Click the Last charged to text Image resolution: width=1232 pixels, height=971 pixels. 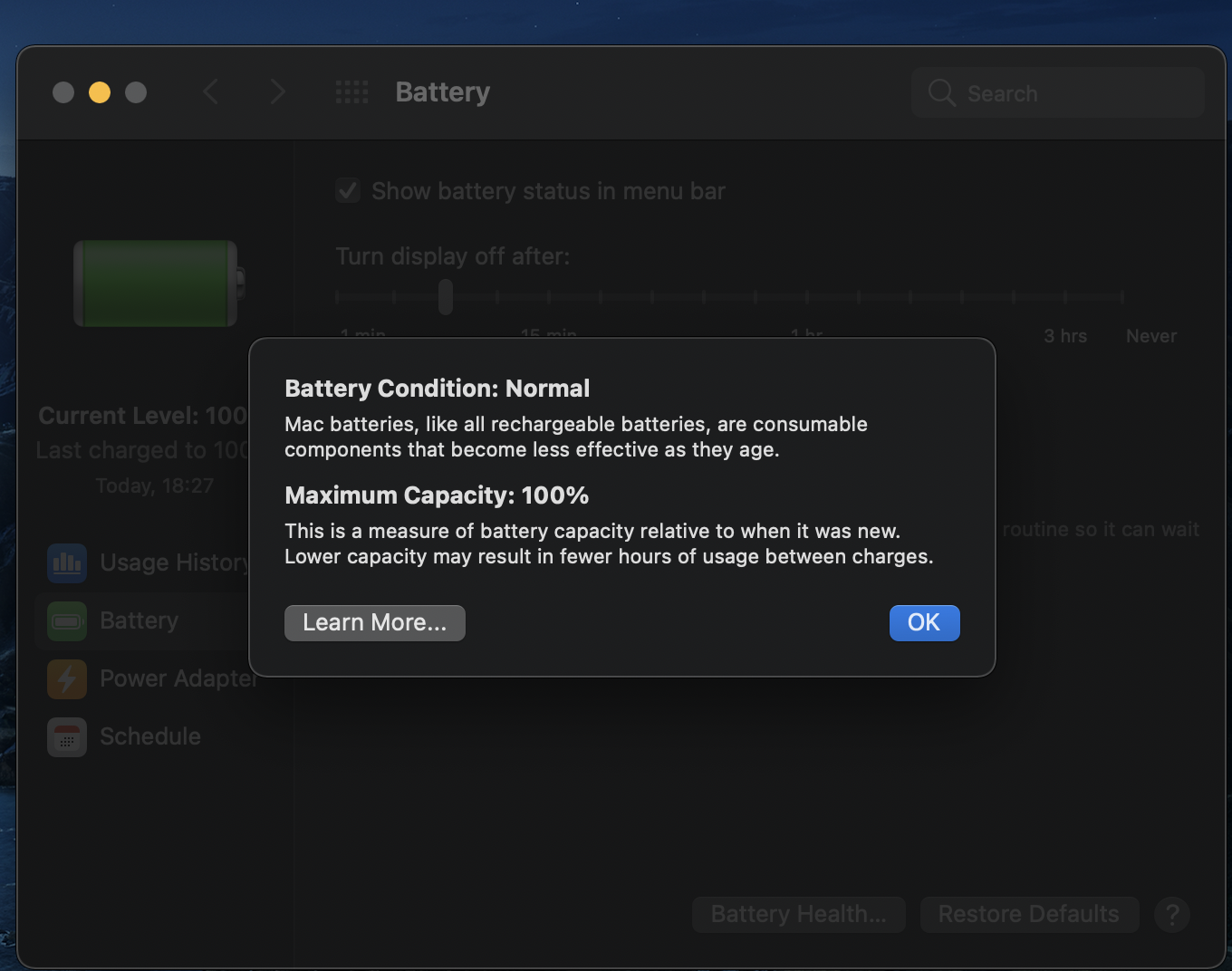[x=141, y=450]
